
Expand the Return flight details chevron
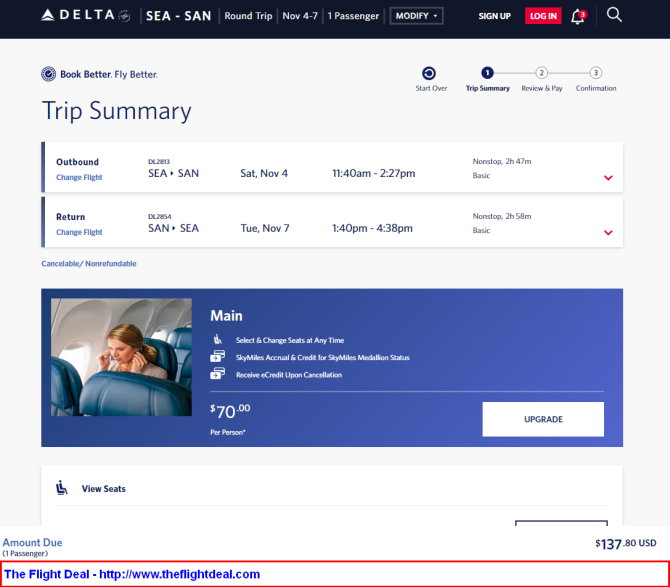tap(608, 232)
